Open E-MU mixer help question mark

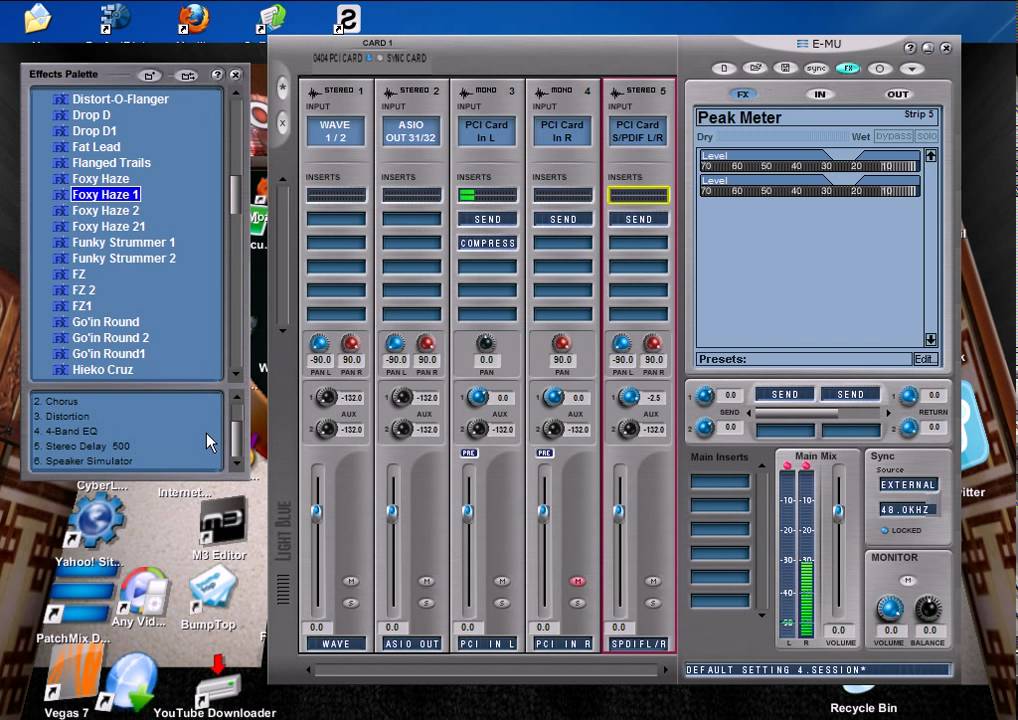pyautogui.click(x=910, y=48)
